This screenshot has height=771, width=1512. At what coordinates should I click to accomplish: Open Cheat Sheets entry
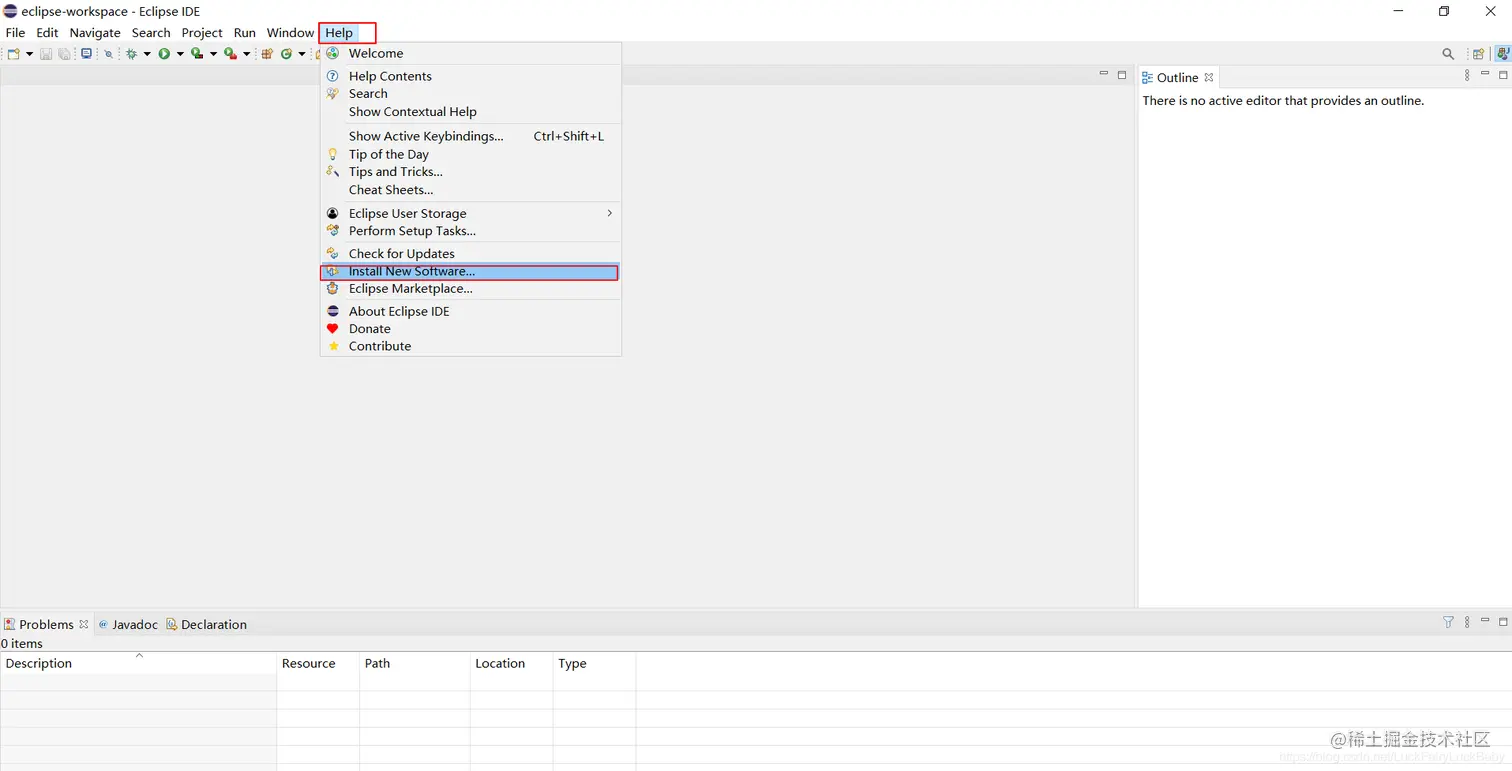coord(471,190)
